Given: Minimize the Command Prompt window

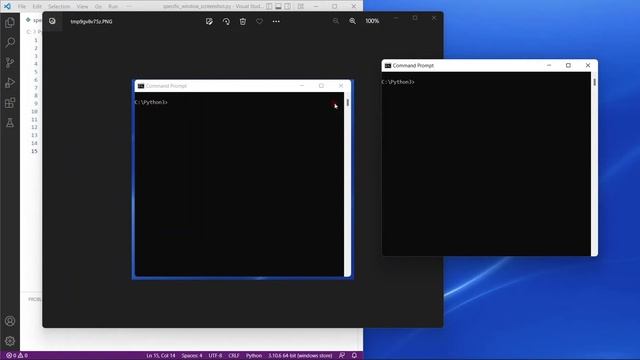Looking at the screenshot, I should pyautogui.click(x=549, y=65).
